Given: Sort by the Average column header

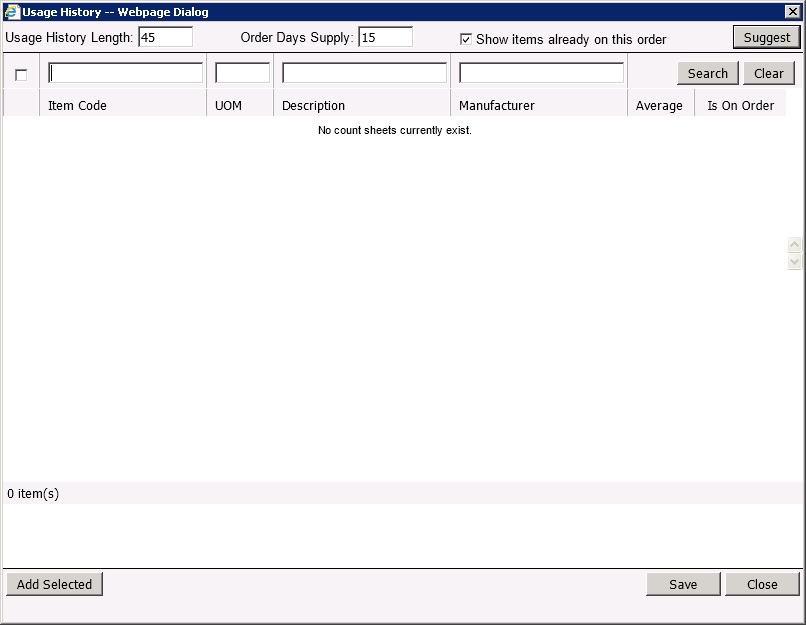Looking at the screenshot, I should point(659,105).
